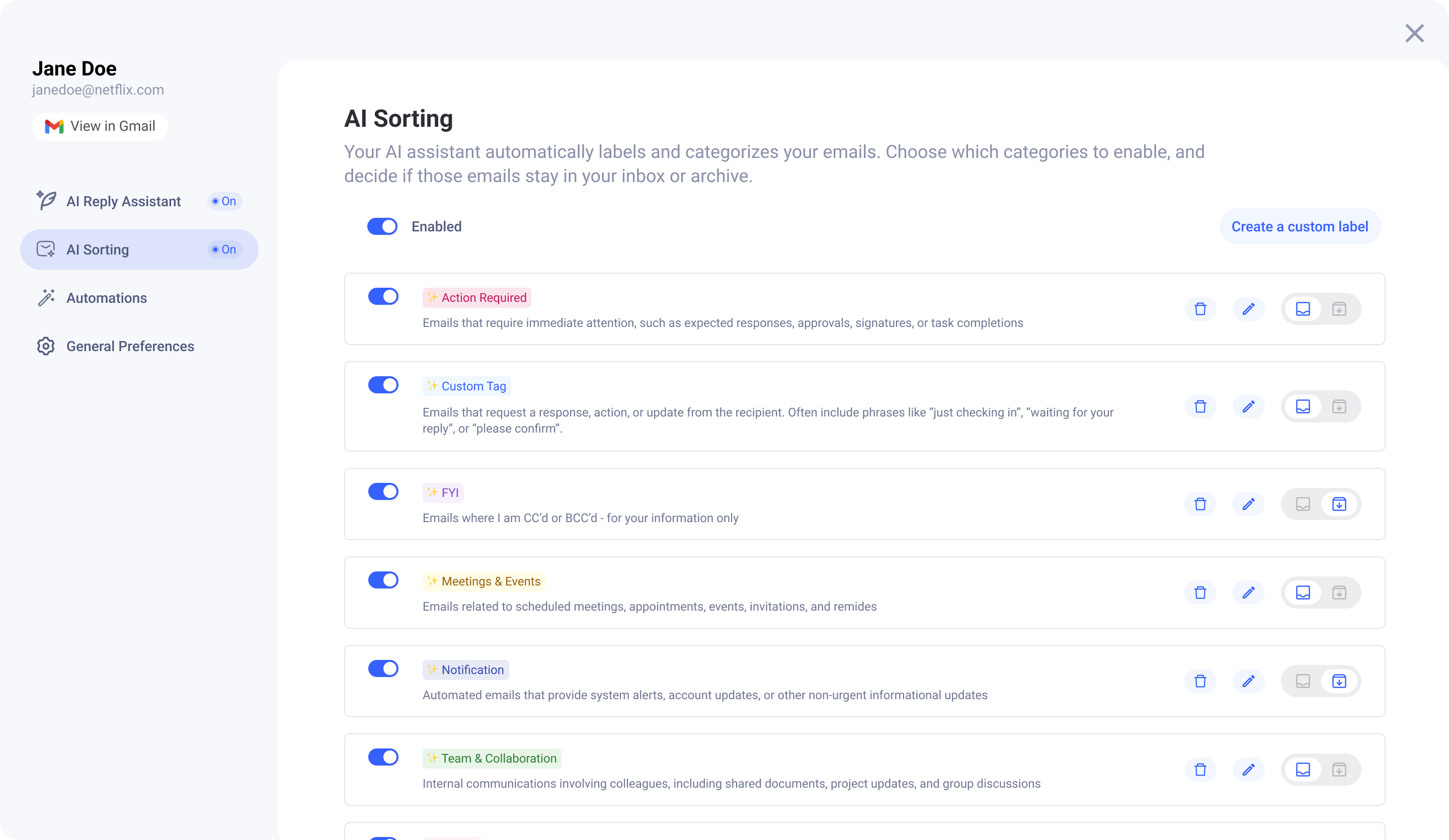Set FYI emails to stay in inbox
The image size is (1449, 840).
tap(1303, 504)
